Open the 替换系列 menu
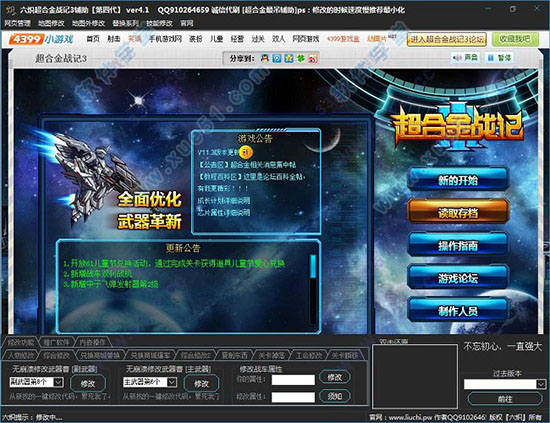This screenshot has width=550, height=423. [126, 24]
